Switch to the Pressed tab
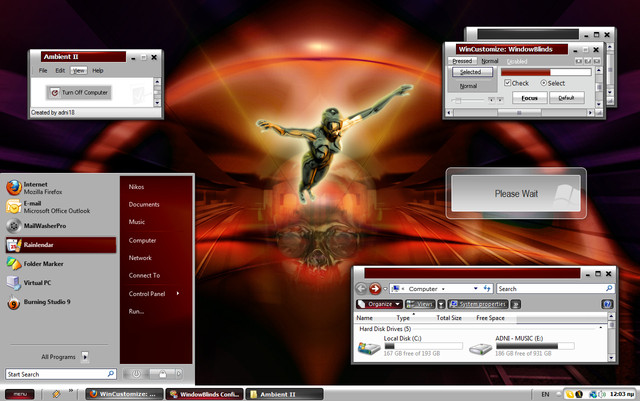The height and width of the screenshot is (401, 640). click(x=462, y=61)
